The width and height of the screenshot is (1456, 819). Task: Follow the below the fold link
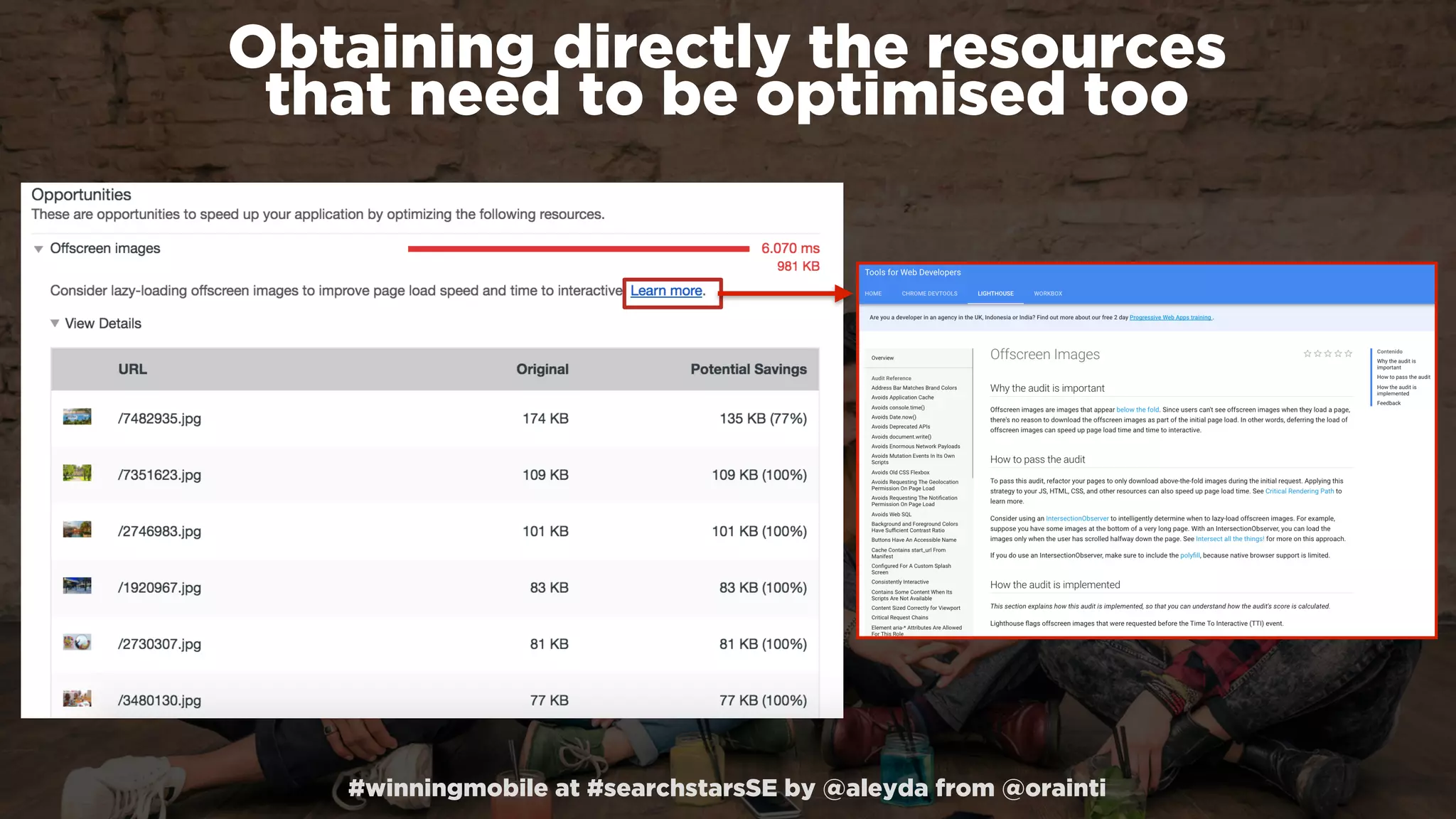pyautogui.click(x=1137, y=409)
